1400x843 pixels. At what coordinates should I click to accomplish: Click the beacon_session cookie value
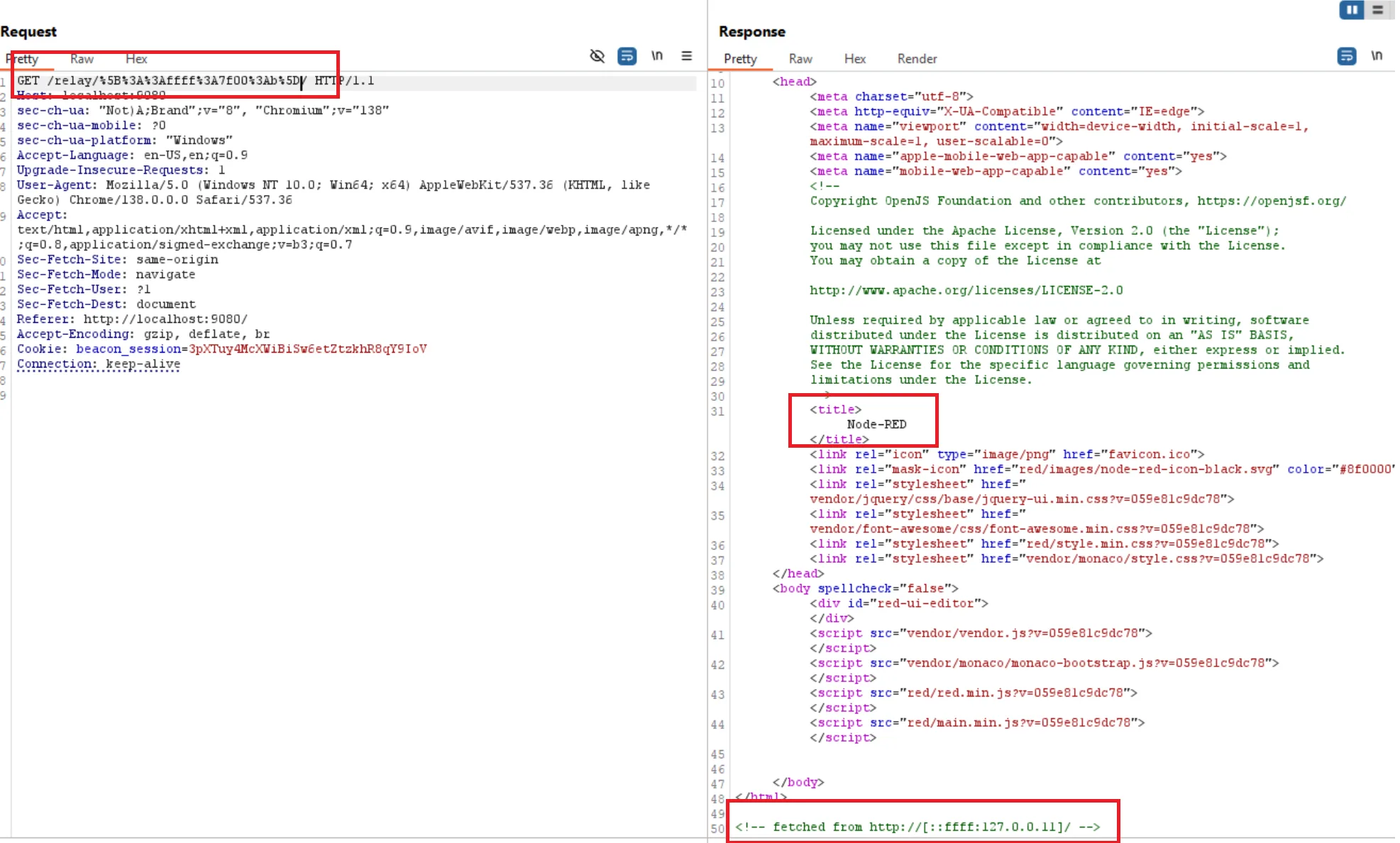308,349
